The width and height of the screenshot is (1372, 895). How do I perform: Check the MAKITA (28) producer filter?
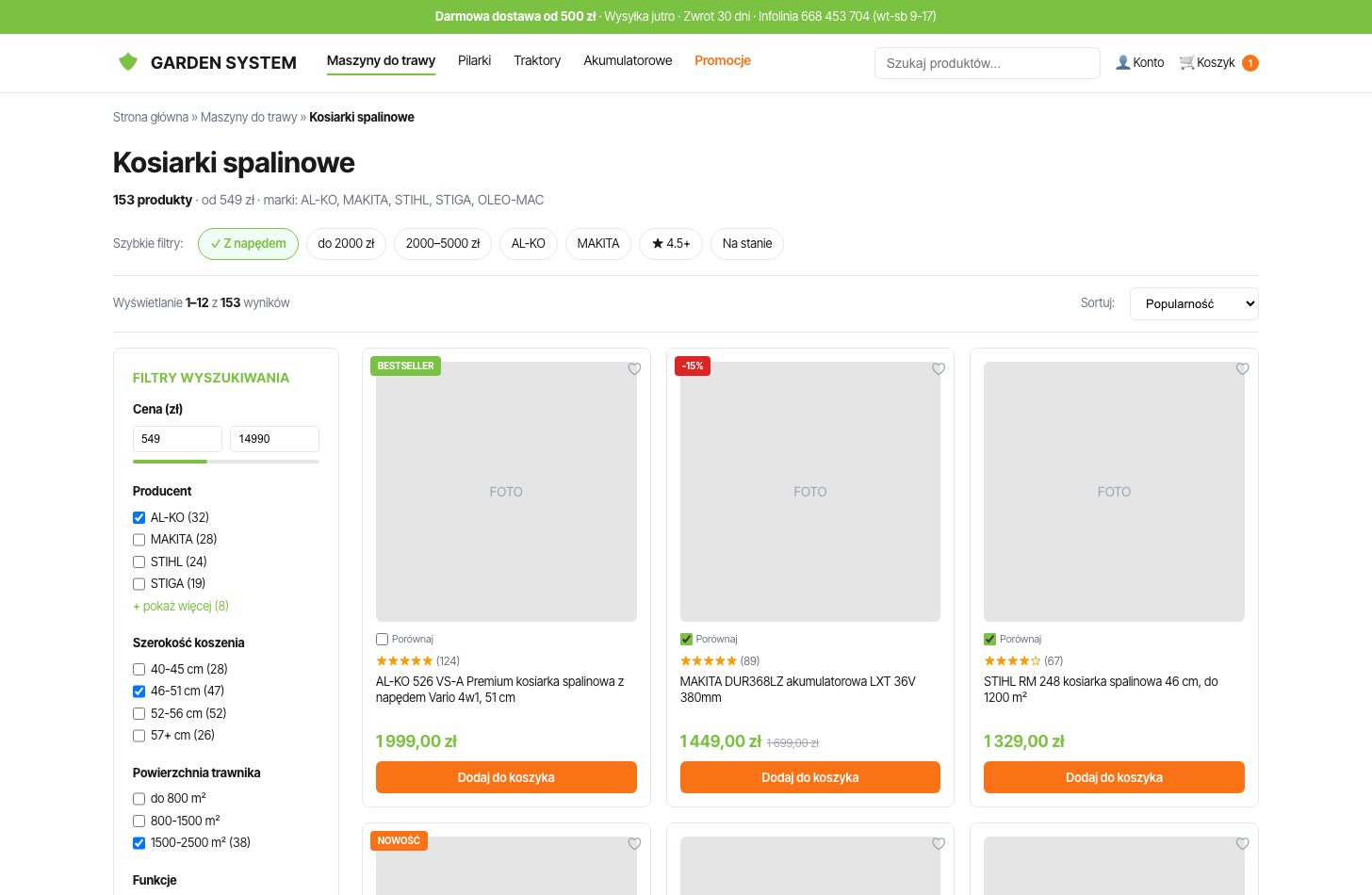tap(139, 540)
